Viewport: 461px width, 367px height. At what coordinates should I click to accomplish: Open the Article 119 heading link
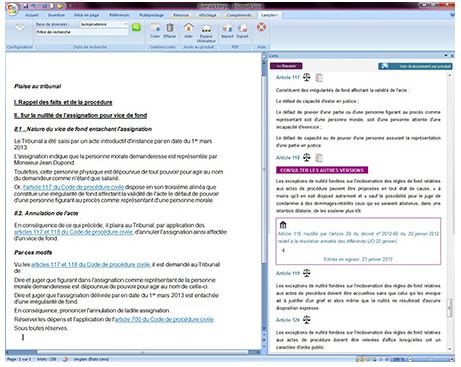tap(288, 273)
